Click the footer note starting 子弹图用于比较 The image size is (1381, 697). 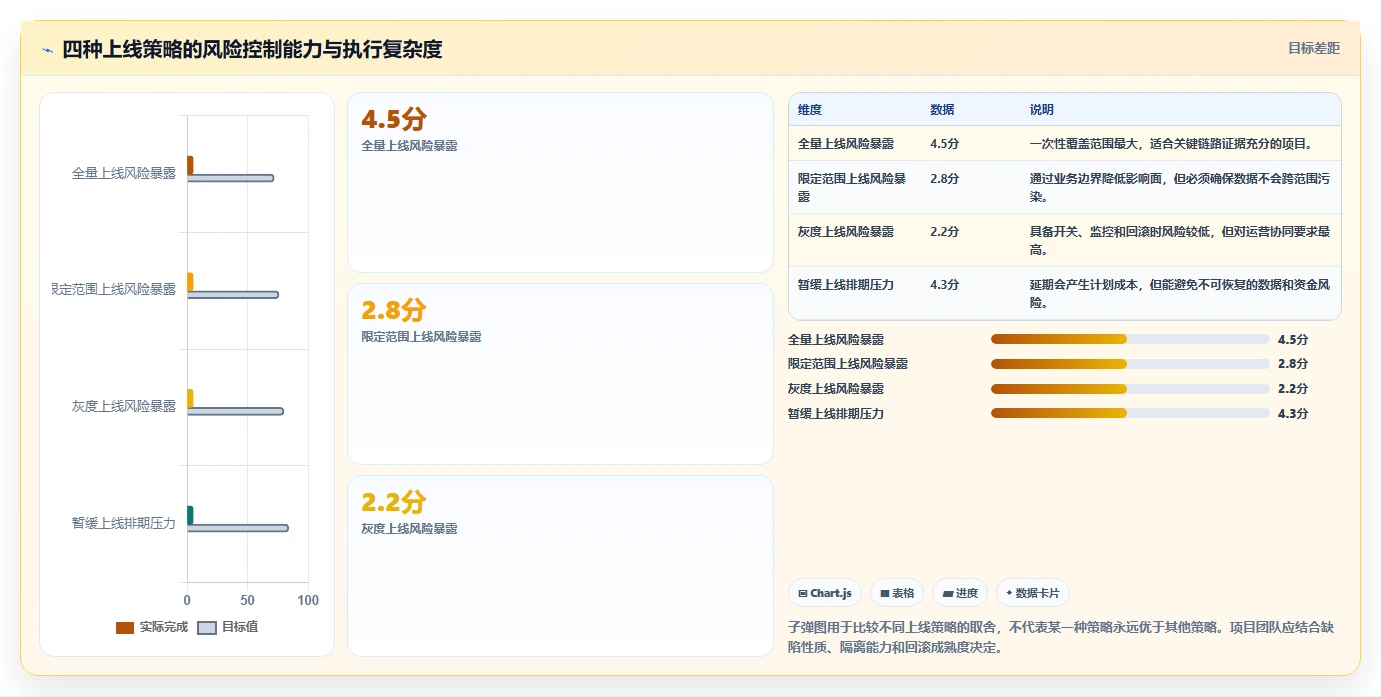tap(1061, 637)
